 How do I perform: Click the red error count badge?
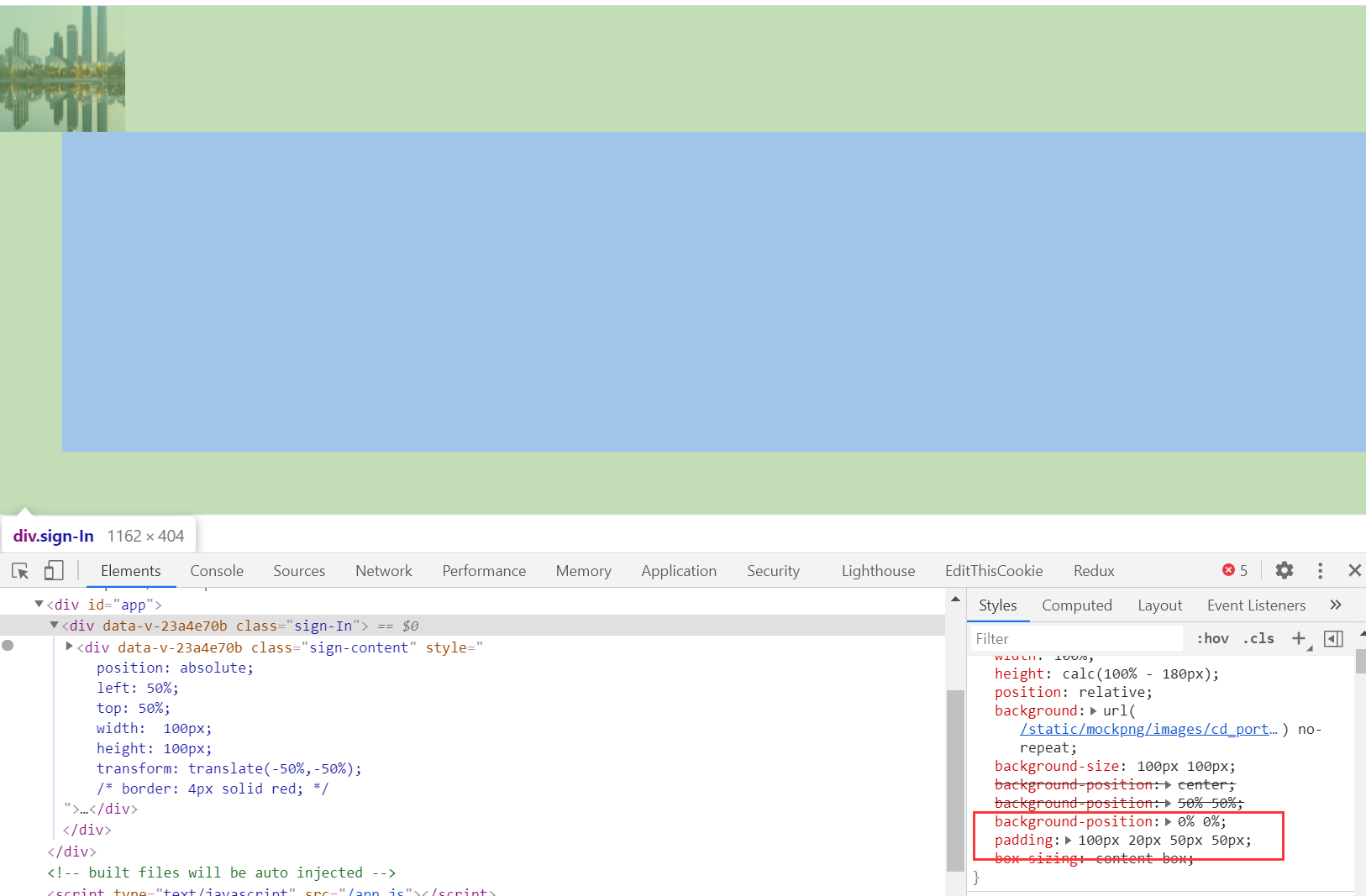(x=1235, y=571)
